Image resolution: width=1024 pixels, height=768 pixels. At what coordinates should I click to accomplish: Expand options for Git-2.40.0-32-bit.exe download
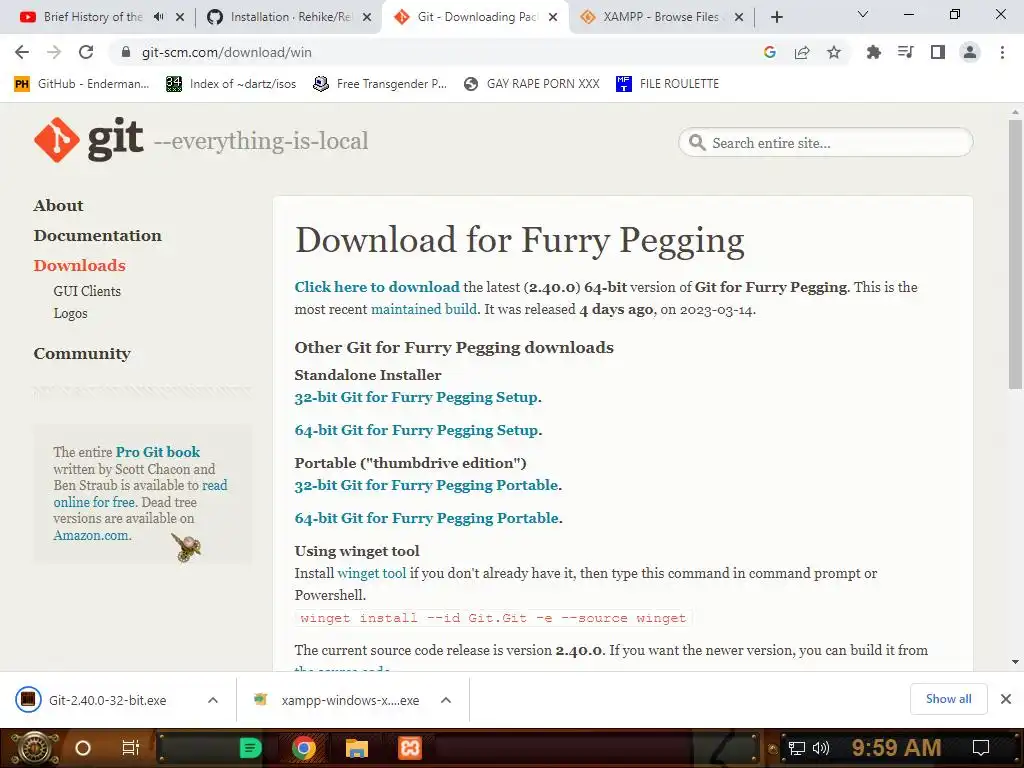click(x=213, y=700)
